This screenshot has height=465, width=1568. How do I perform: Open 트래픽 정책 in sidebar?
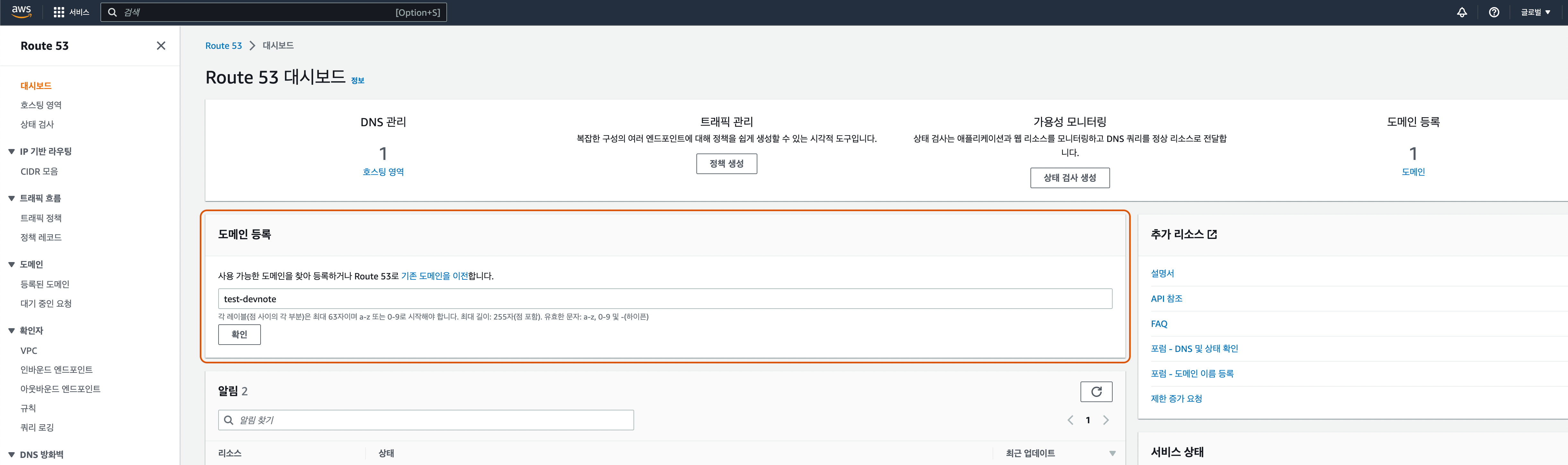pos(41,218)
